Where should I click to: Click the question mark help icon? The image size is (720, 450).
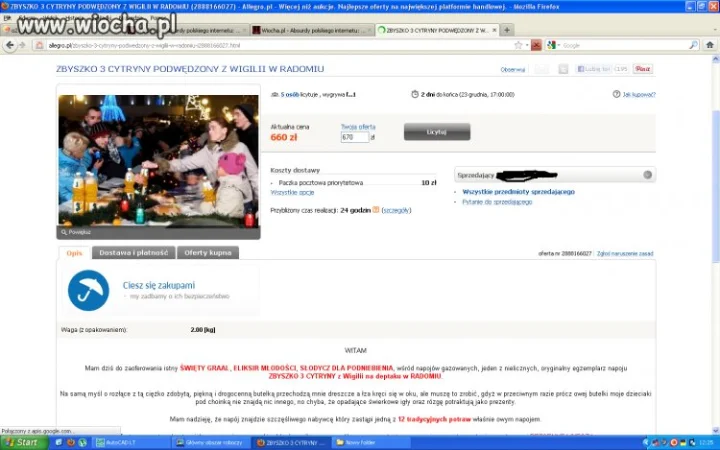point(616,94)
